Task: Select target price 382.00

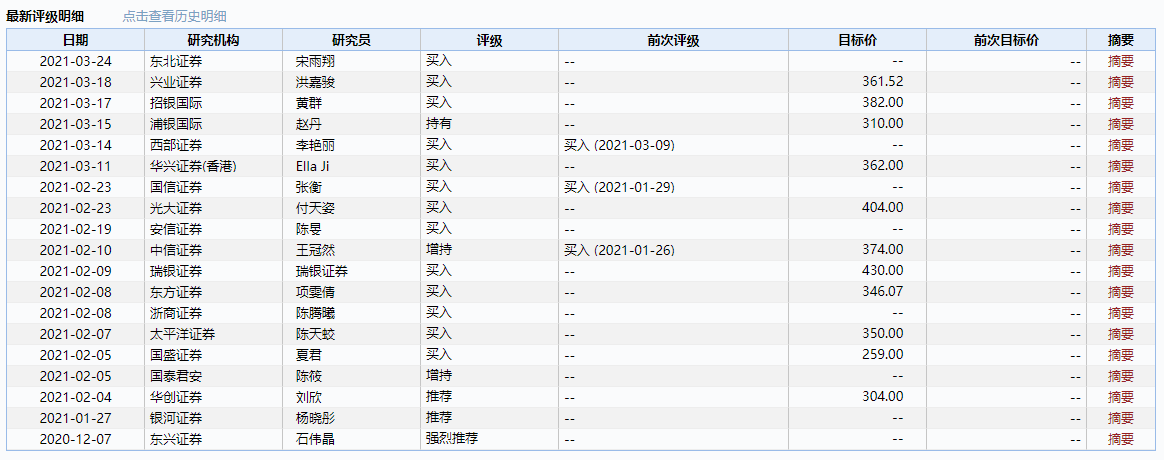Action: tap(883, 102)
